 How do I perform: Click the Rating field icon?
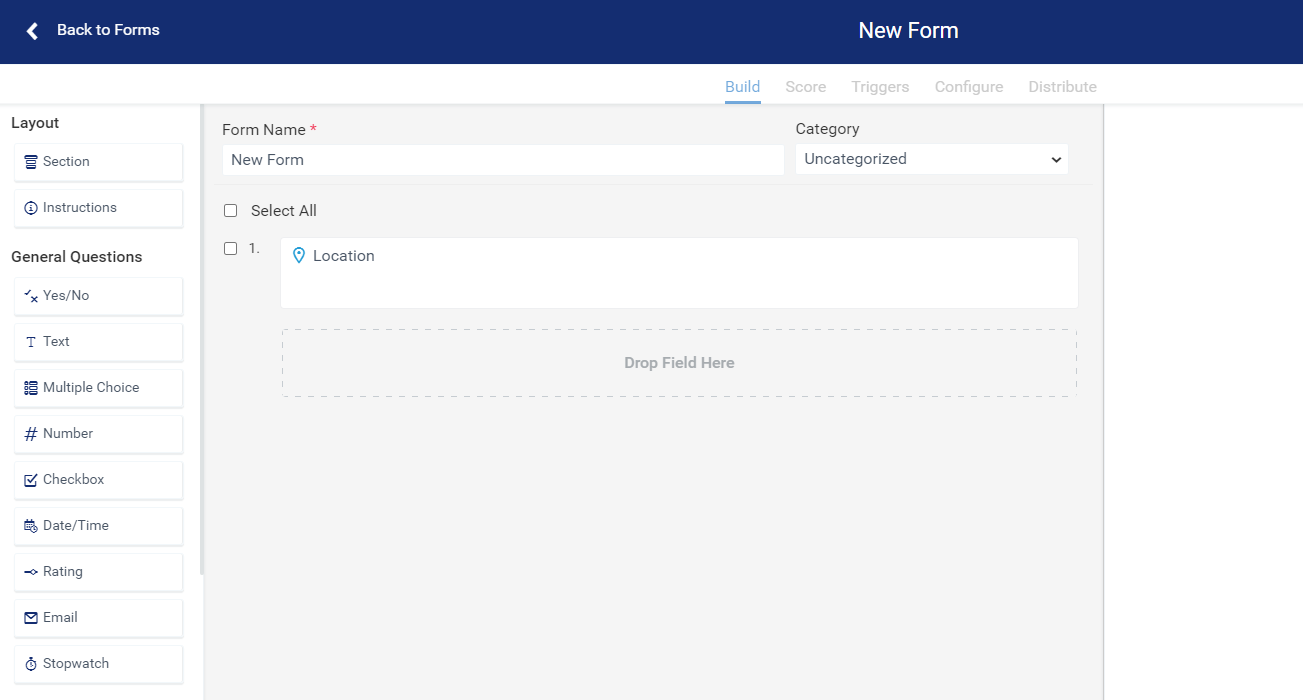(31, 570)
